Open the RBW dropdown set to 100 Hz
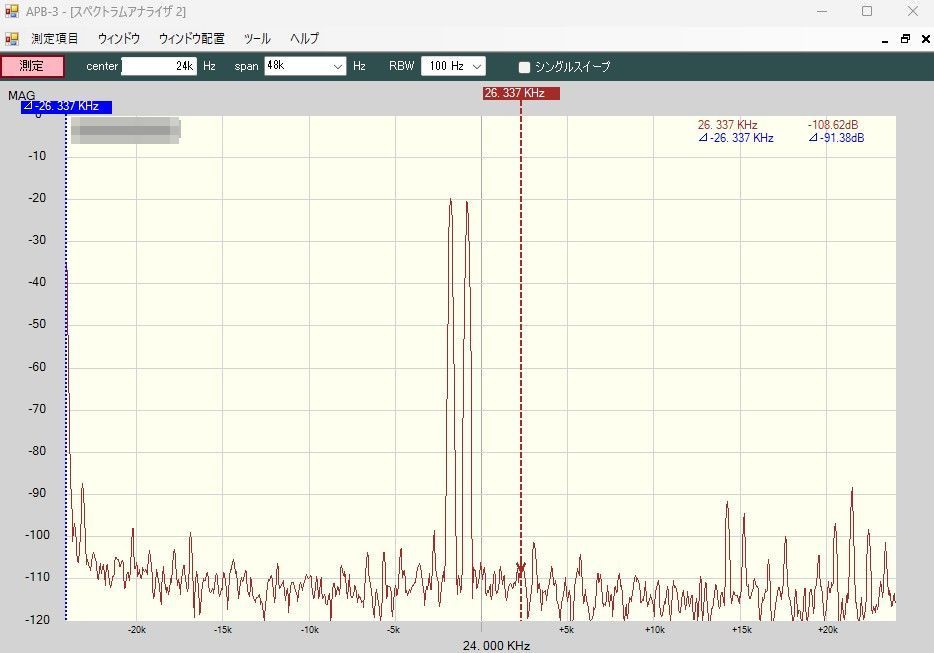 [477, 67]
